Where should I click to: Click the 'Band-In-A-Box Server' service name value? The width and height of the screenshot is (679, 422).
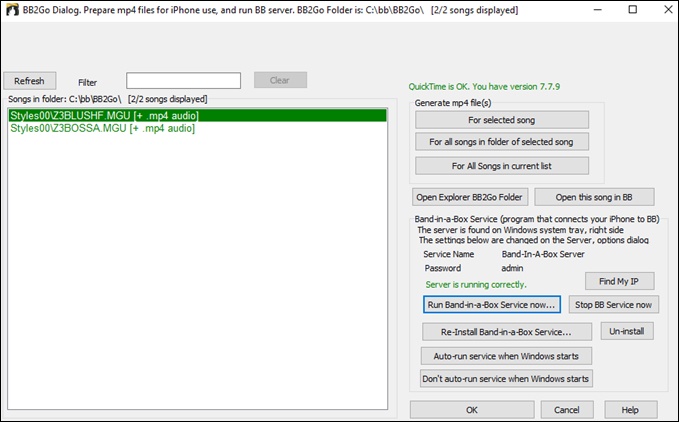pyautogui.click(x=543, y=254)
